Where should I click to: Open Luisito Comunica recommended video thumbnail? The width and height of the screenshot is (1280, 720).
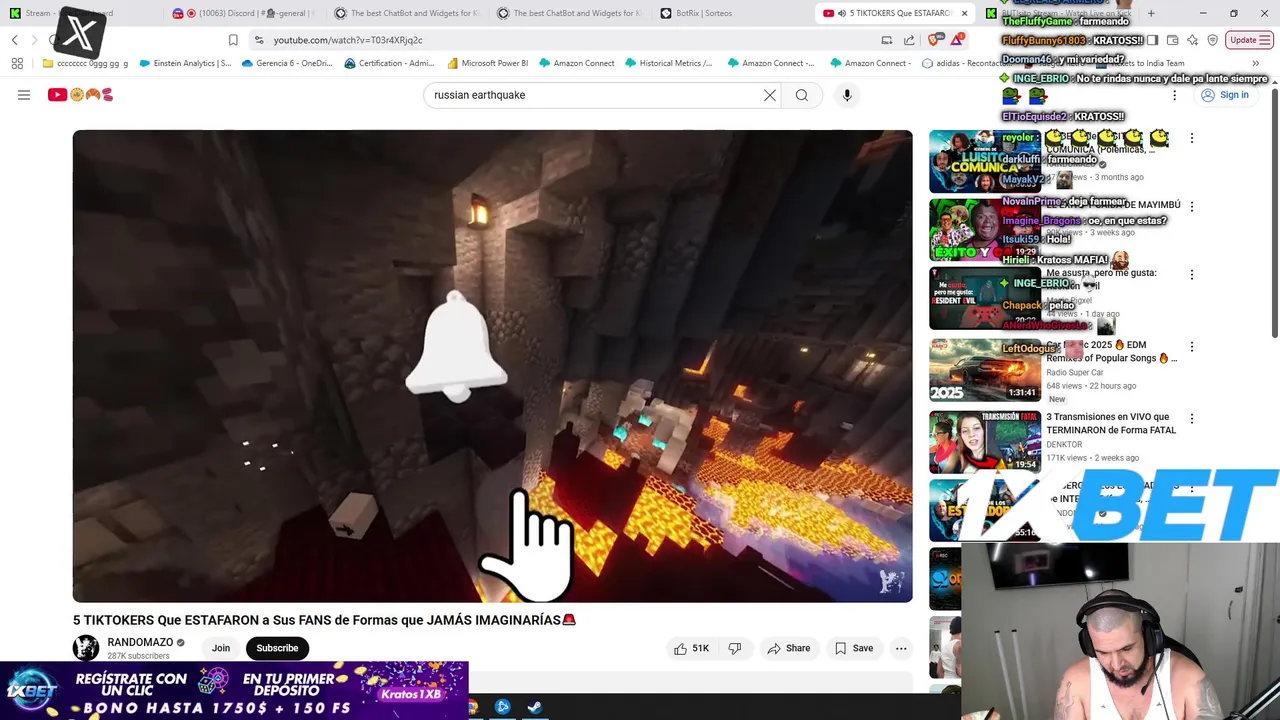click(985, 161)
